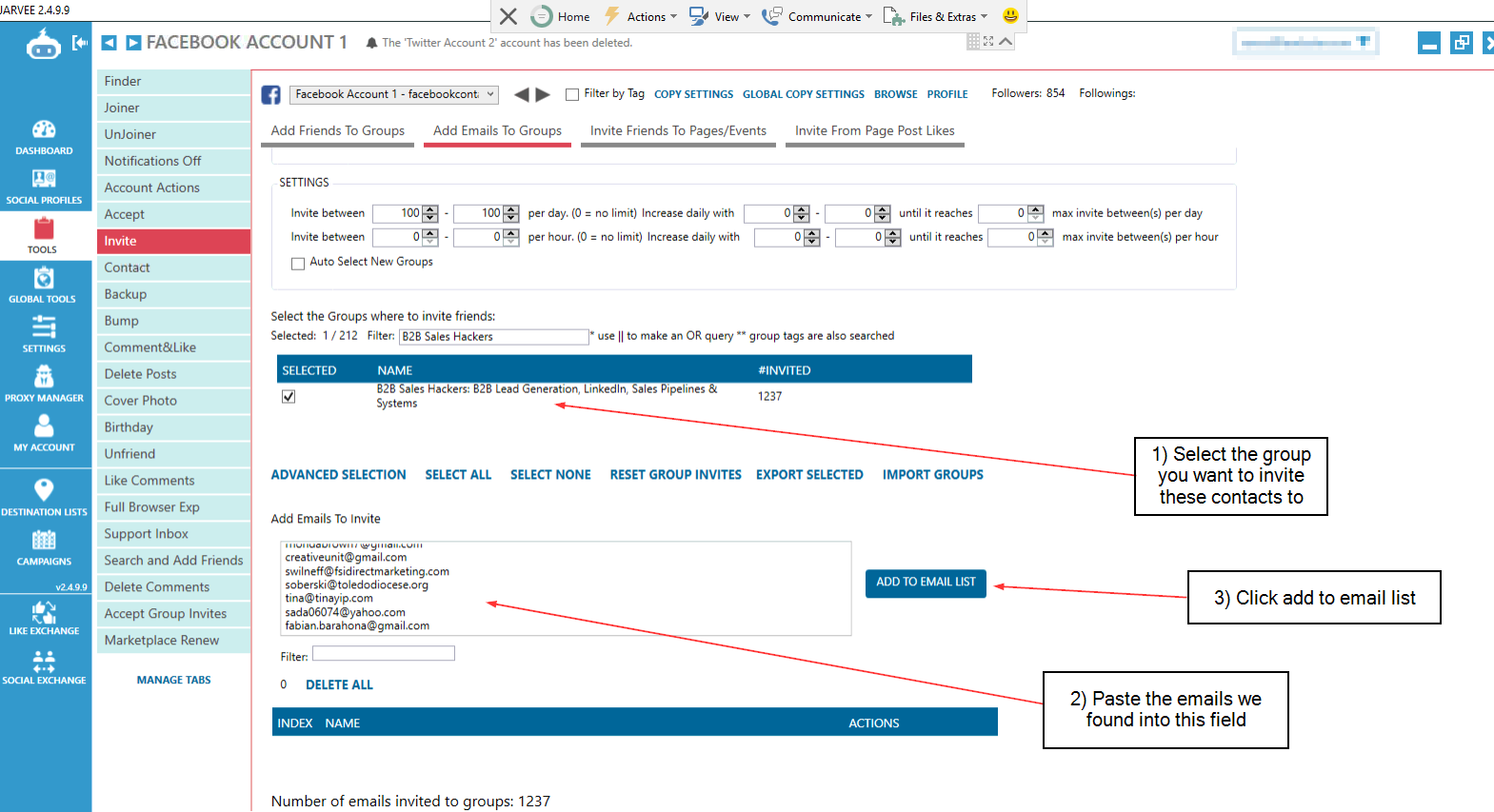Close the remote toolbar X icon

[x=508, y=16]
